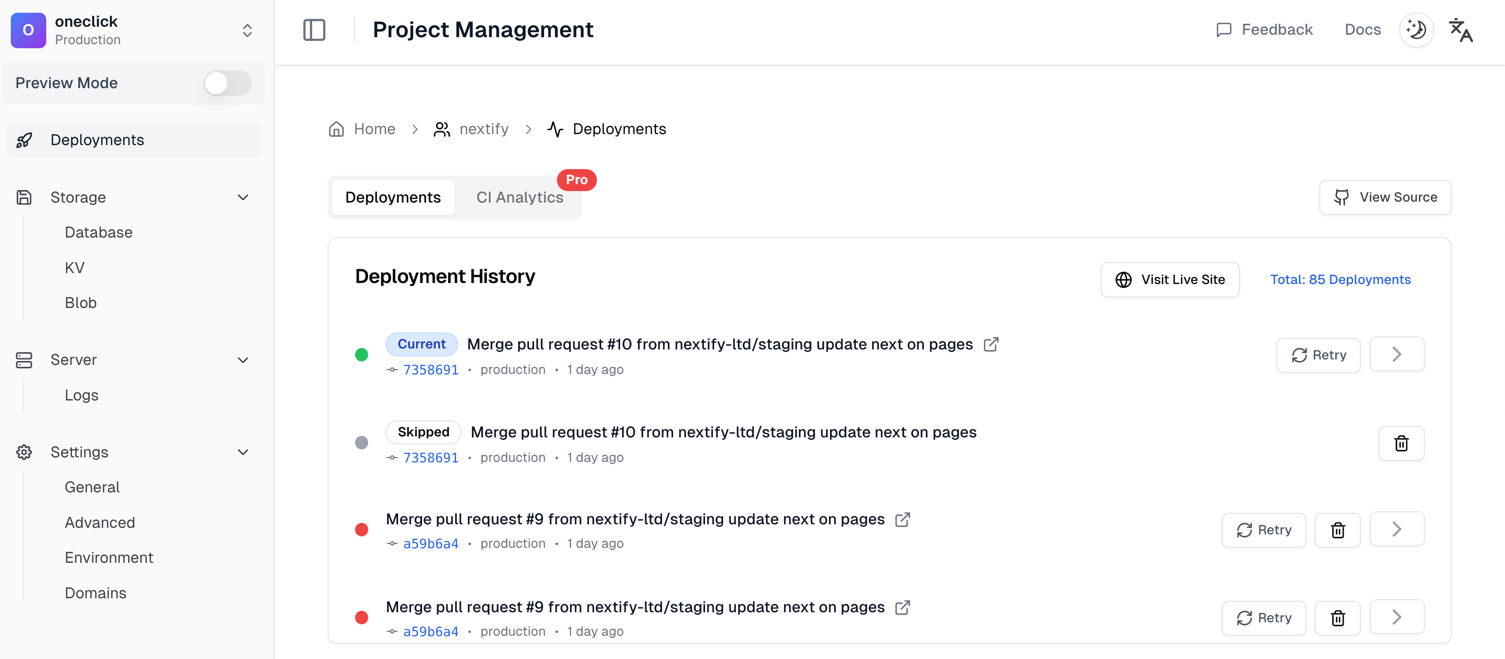Open external link for current deployment
This screenshot has height=659, width=1505.
[x=990, y=344]
